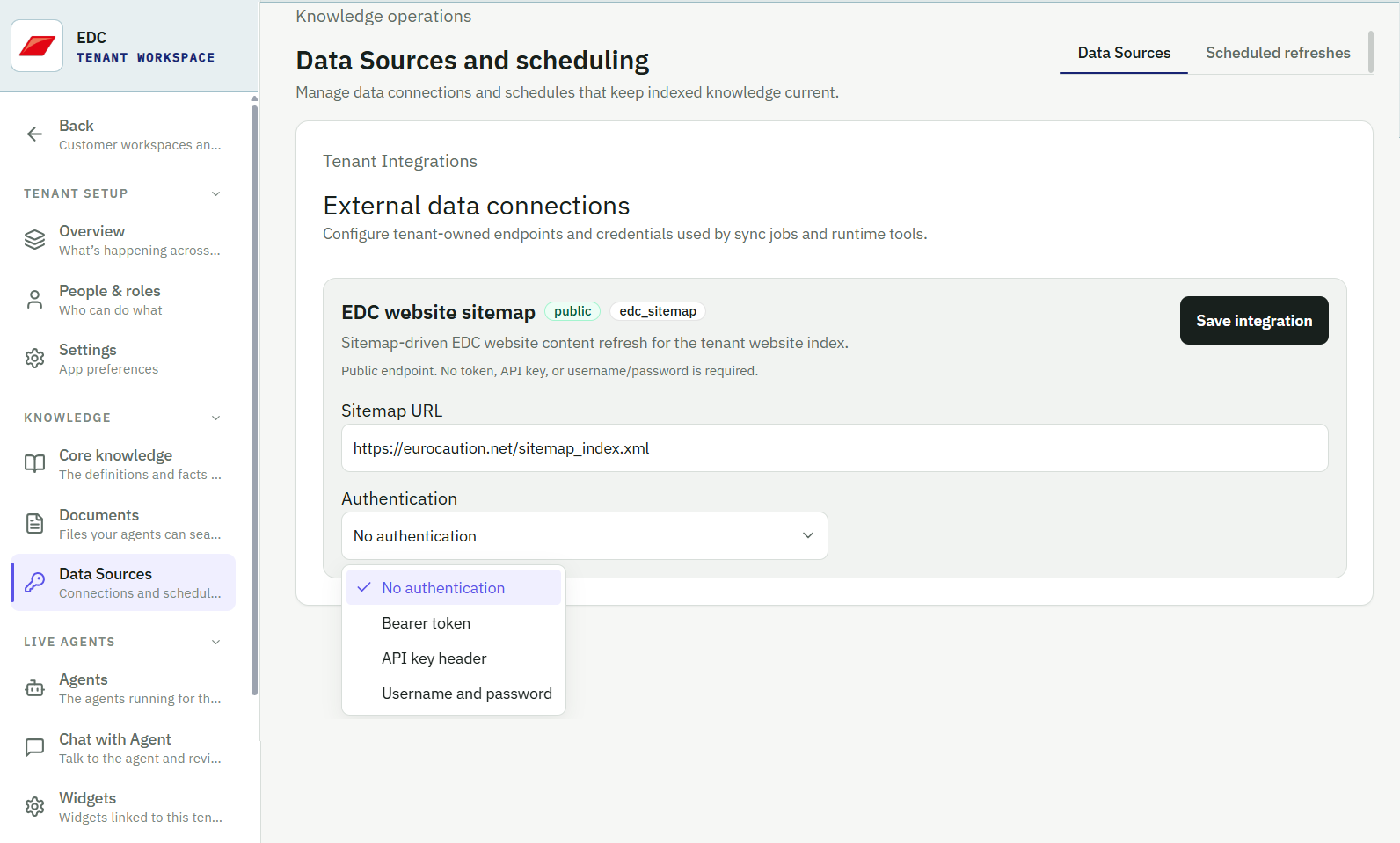1400x843 pixels.
Task: Go to People & roles page
Action: pos(123,300)
